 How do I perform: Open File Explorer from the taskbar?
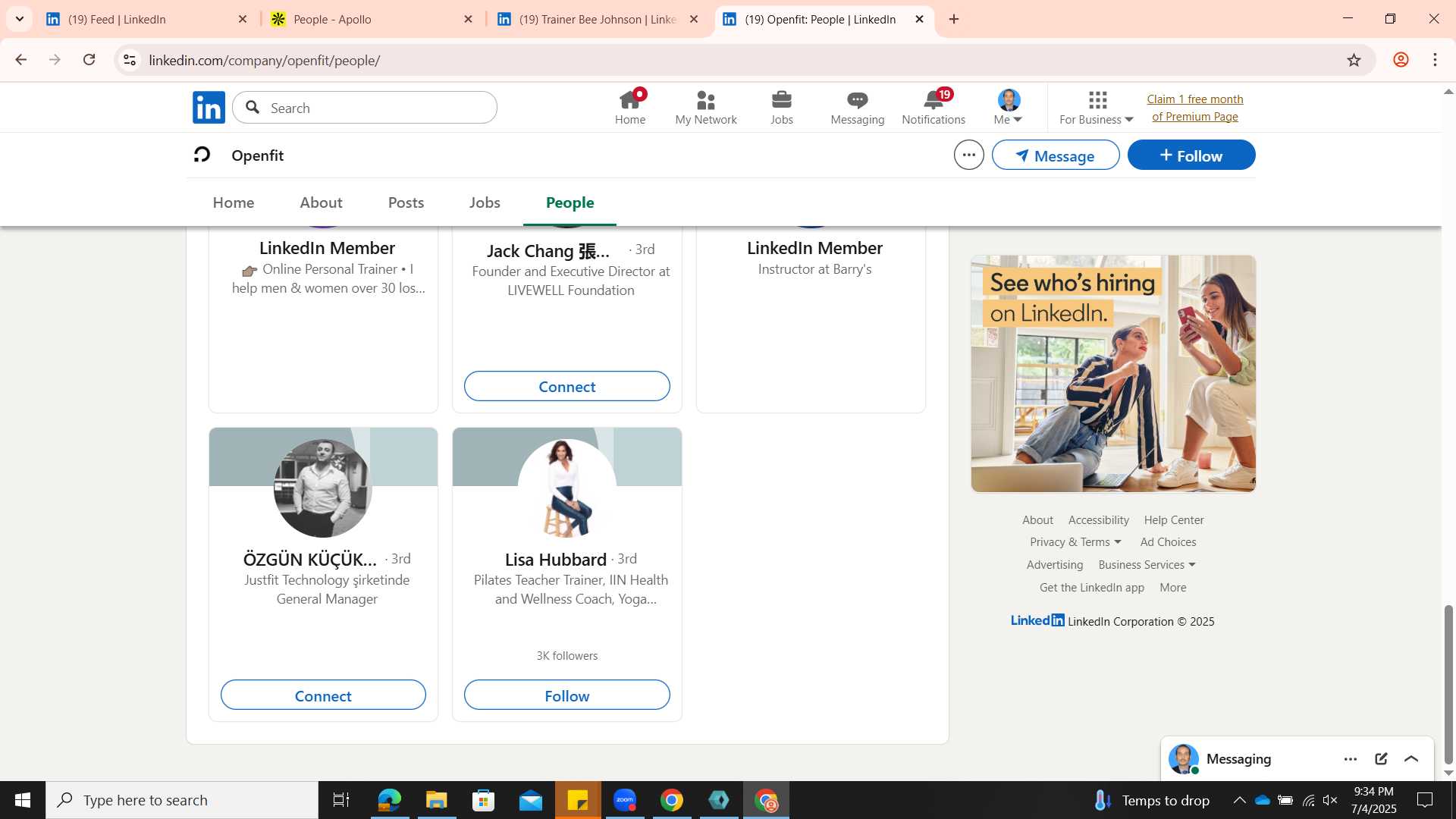coord(436,800)
